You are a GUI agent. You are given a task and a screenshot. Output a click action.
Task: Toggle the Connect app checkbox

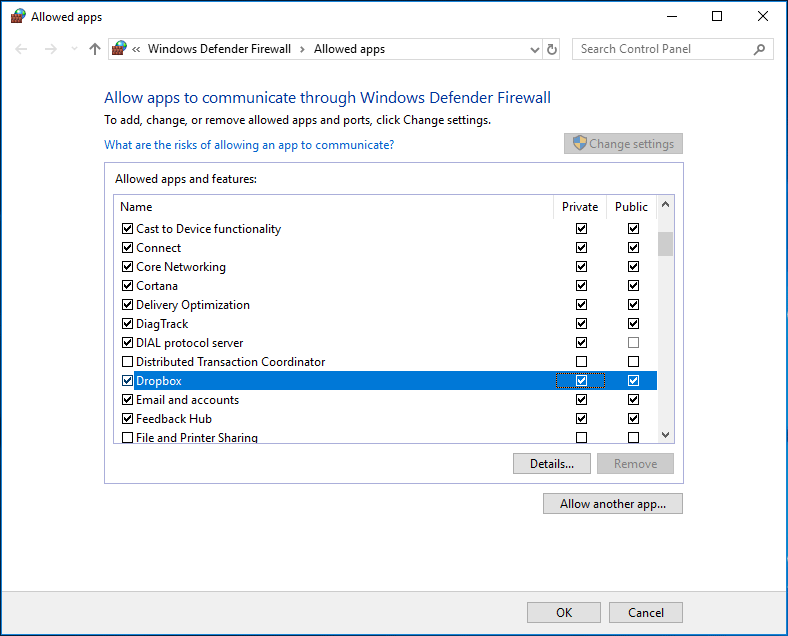pos(128,248)
